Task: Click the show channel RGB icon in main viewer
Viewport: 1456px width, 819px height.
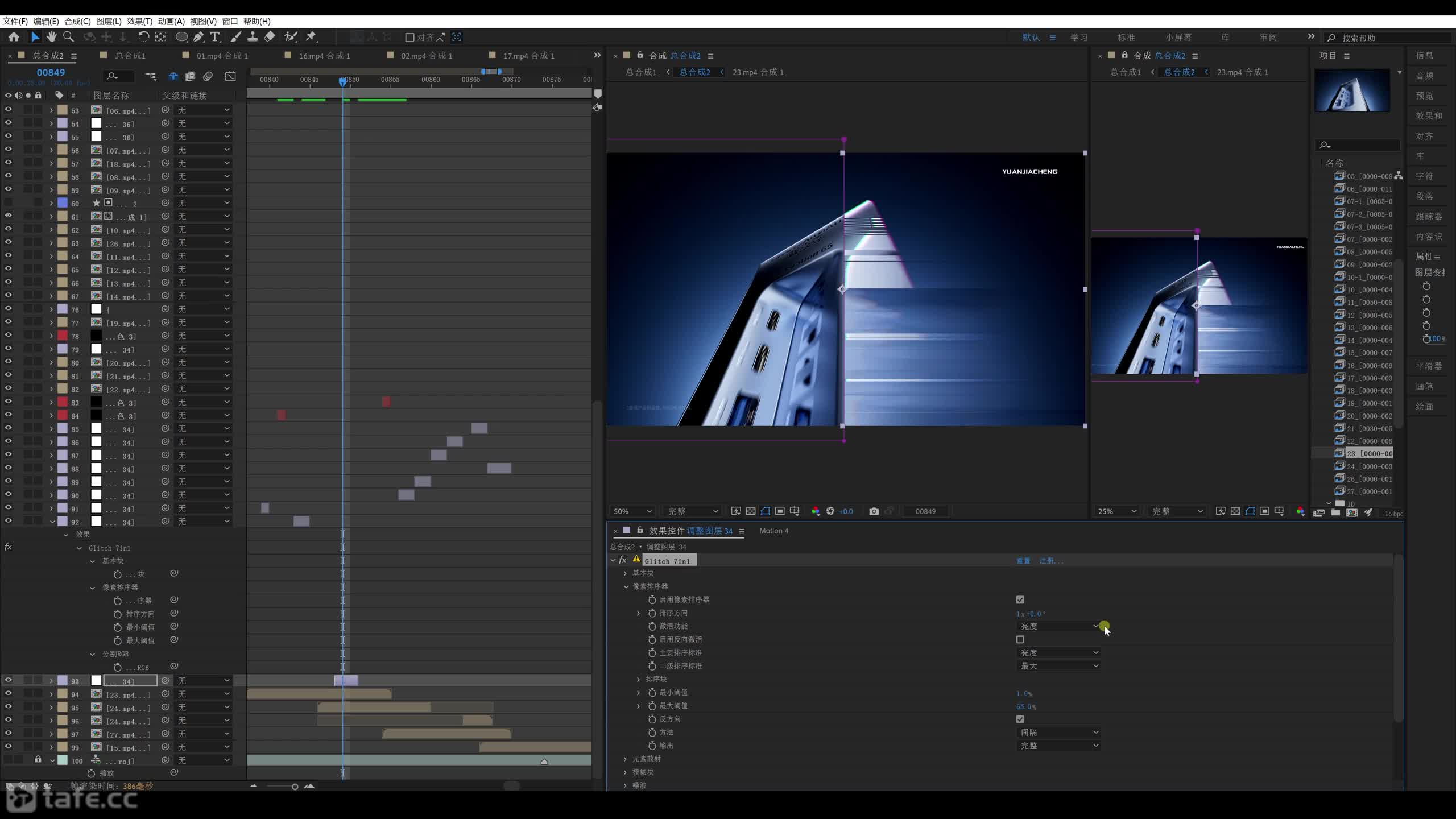Action: [x=816, y=511]
